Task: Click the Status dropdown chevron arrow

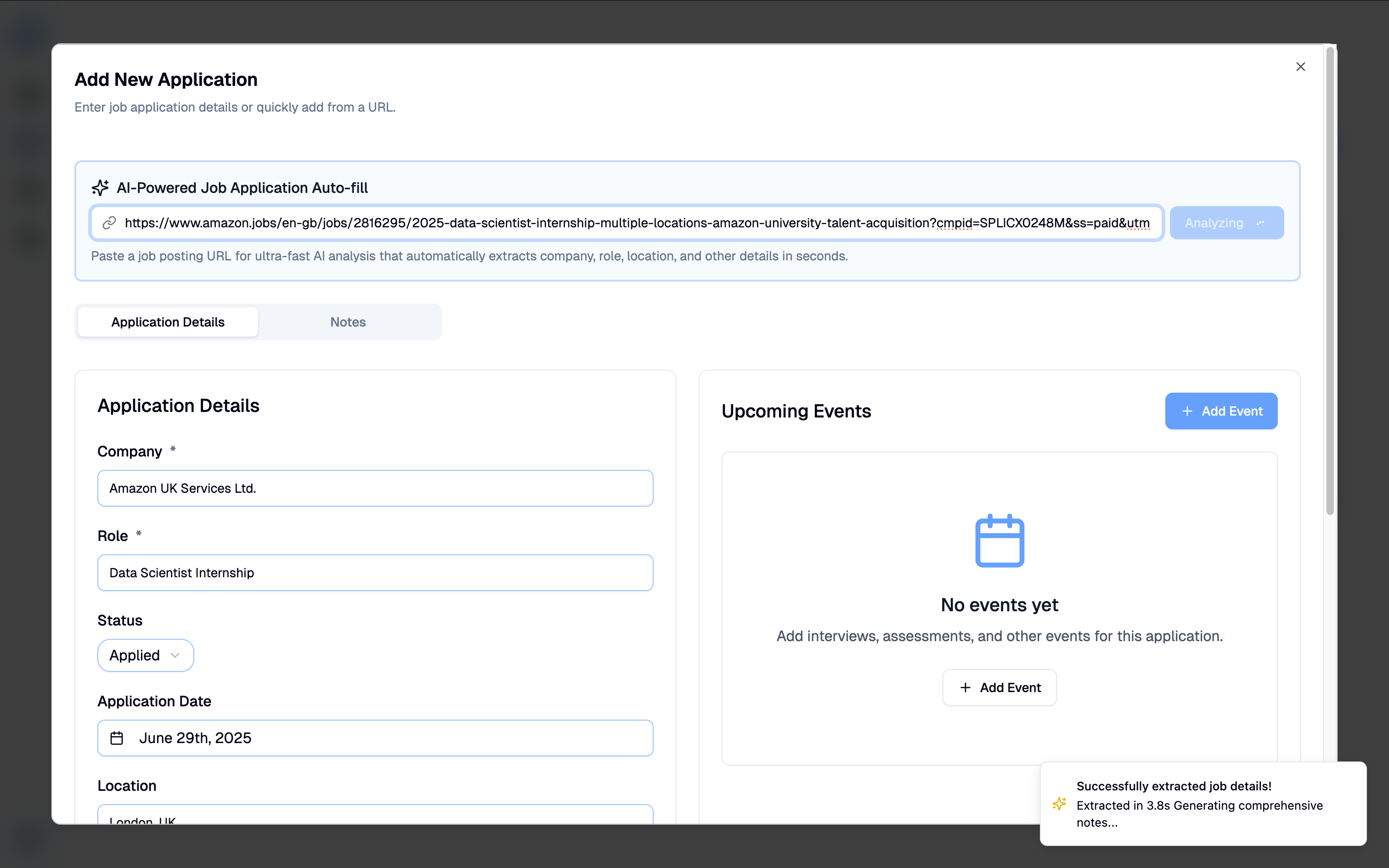Action: click(x=175, y=655)
